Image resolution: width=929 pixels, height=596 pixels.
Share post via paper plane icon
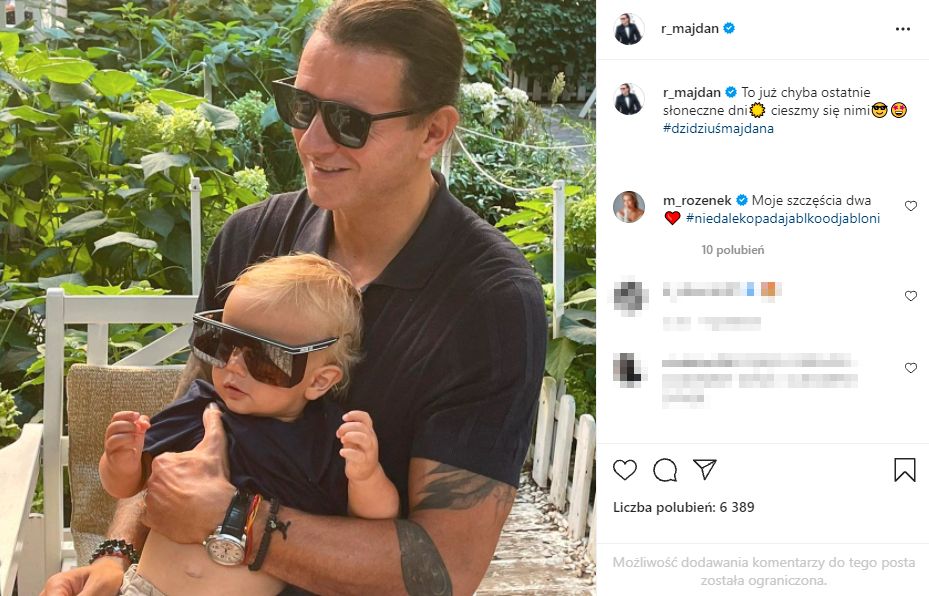(705, 470)
